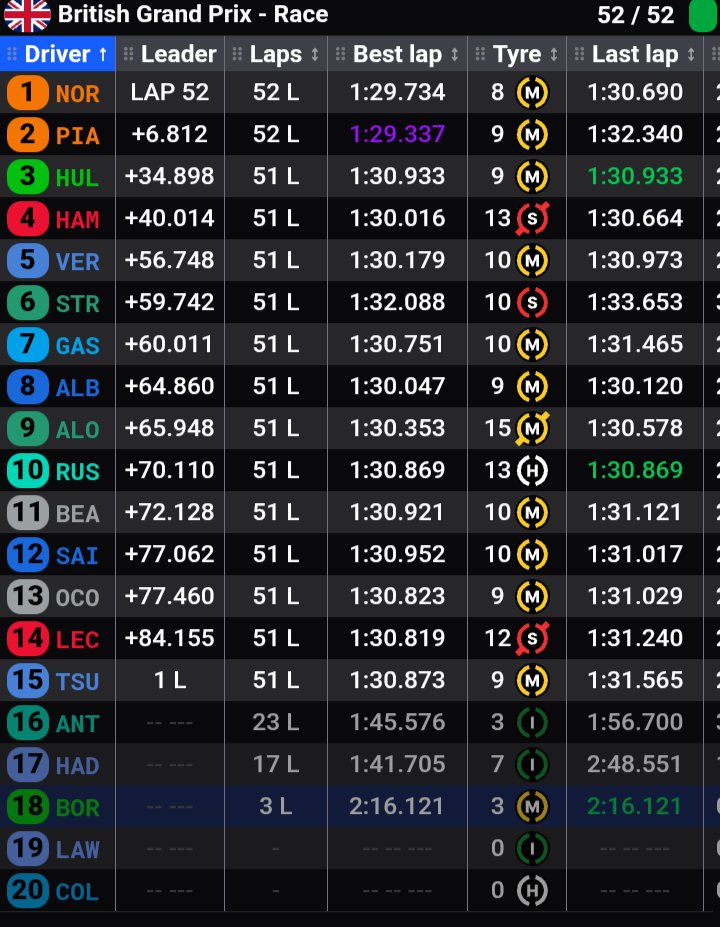
Task: Select position 1 badge for NOR
Action: coord(27,92)
